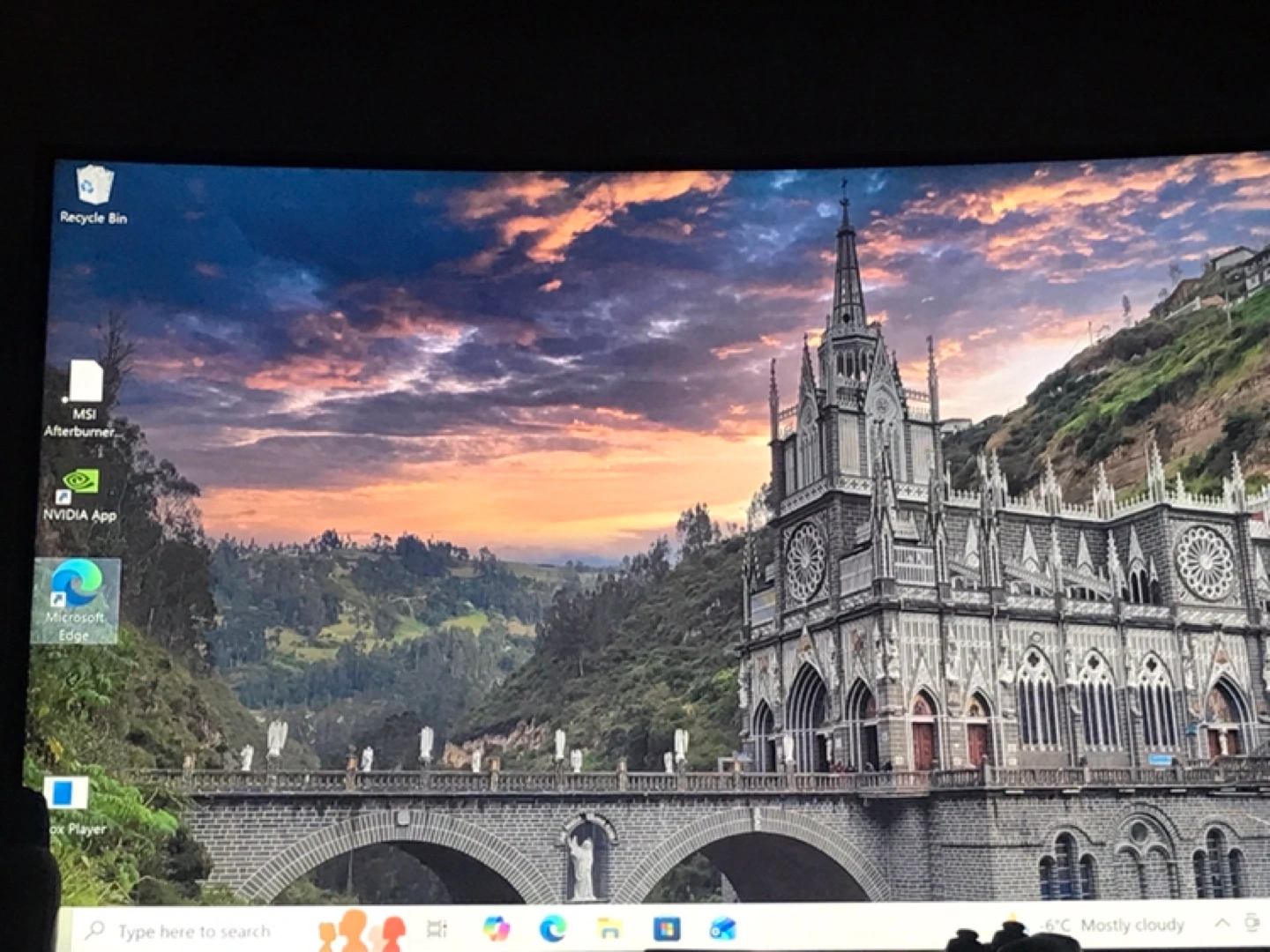Viewport: 1270px width, 952px height.
Task: Click the magnifier icon in the search box
Action: pyautogui.click(x=95, y=930)
